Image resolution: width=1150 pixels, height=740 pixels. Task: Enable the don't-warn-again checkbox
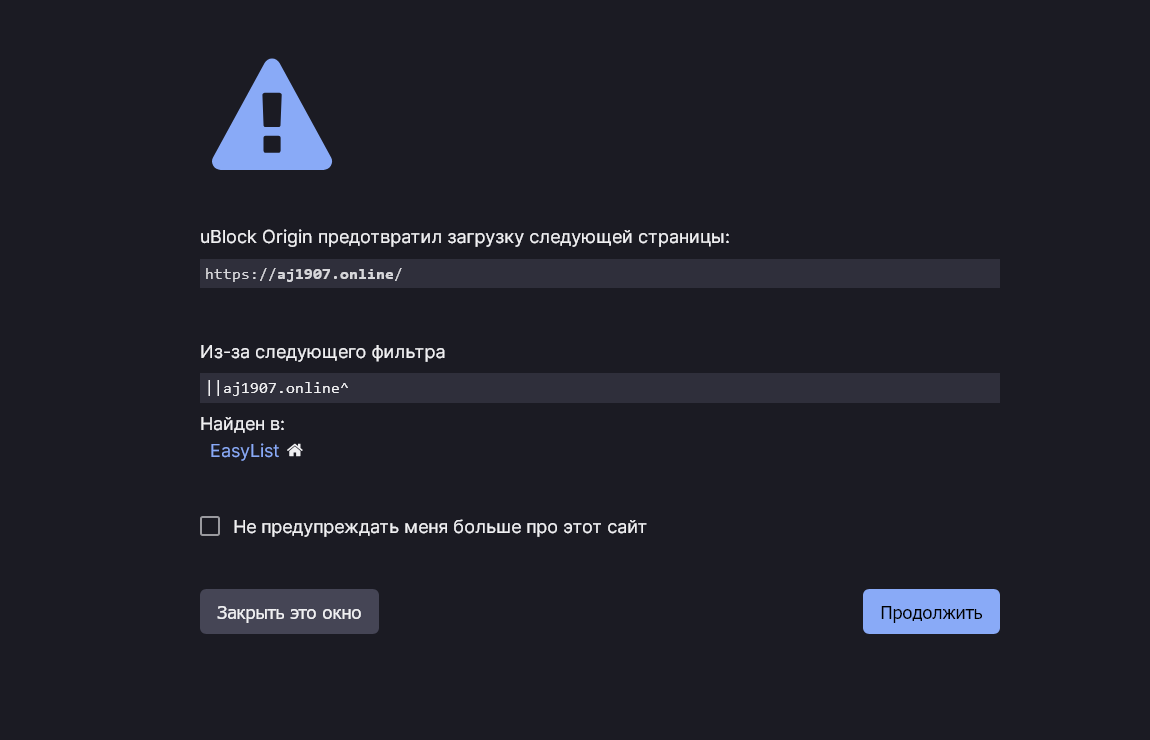click(x=210, y=526)
